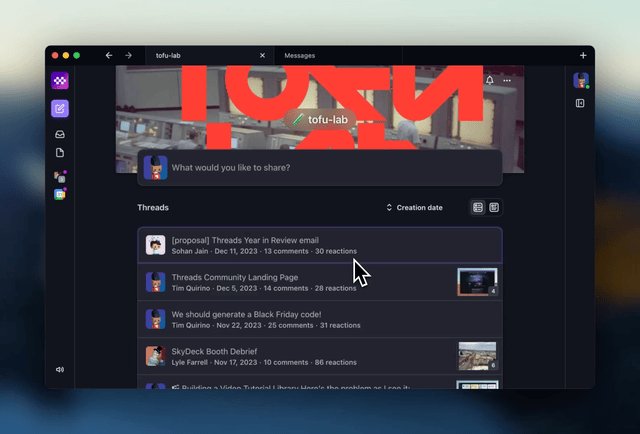Click the speaker sound icon
Image resolution: width=640 pixels, height=434 pixels.
[x=60, y=369]
